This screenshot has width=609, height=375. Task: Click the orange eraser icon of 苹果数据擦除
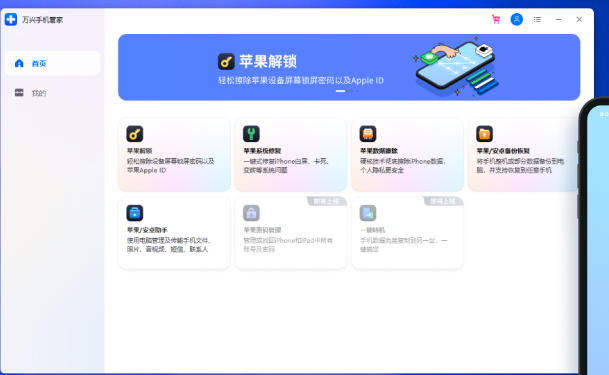368,134
